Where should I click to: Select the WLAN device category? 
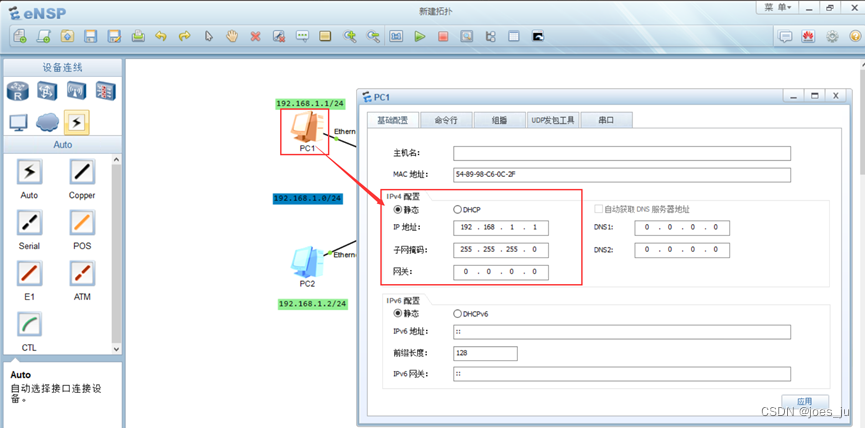click(77, 90)
